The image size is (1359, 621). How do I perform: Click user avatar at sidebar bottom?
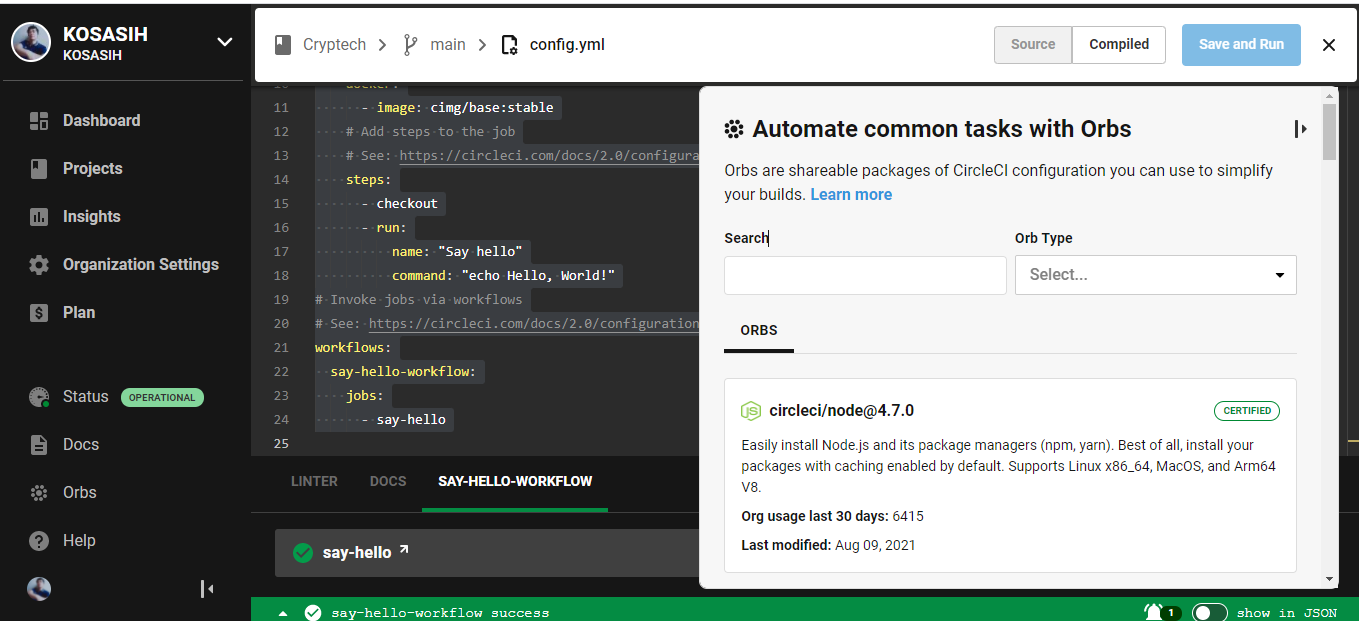click(39, 589)
